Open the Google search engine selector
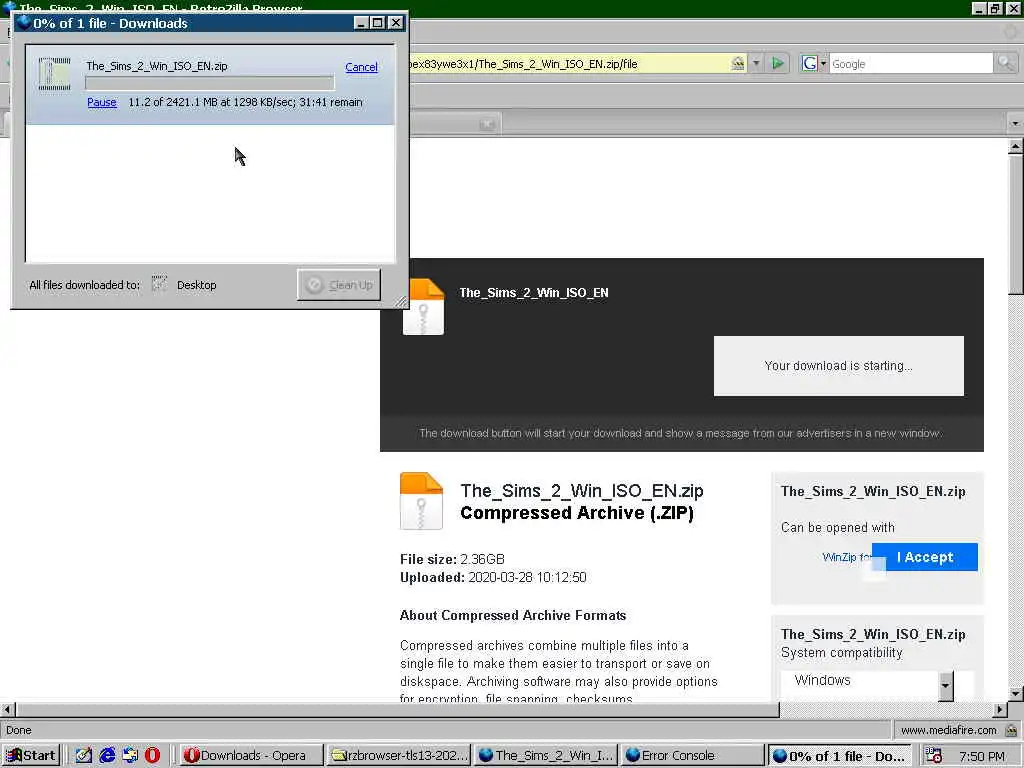 [814, 63]
